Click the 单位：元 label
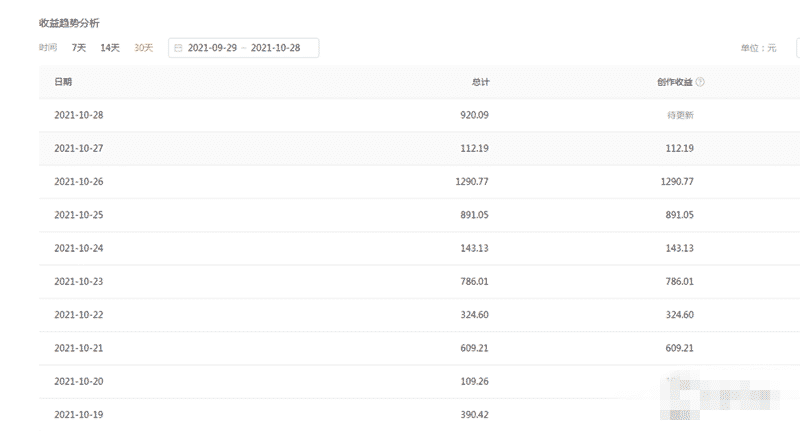The image size is (800, 431). pos(758,48)
